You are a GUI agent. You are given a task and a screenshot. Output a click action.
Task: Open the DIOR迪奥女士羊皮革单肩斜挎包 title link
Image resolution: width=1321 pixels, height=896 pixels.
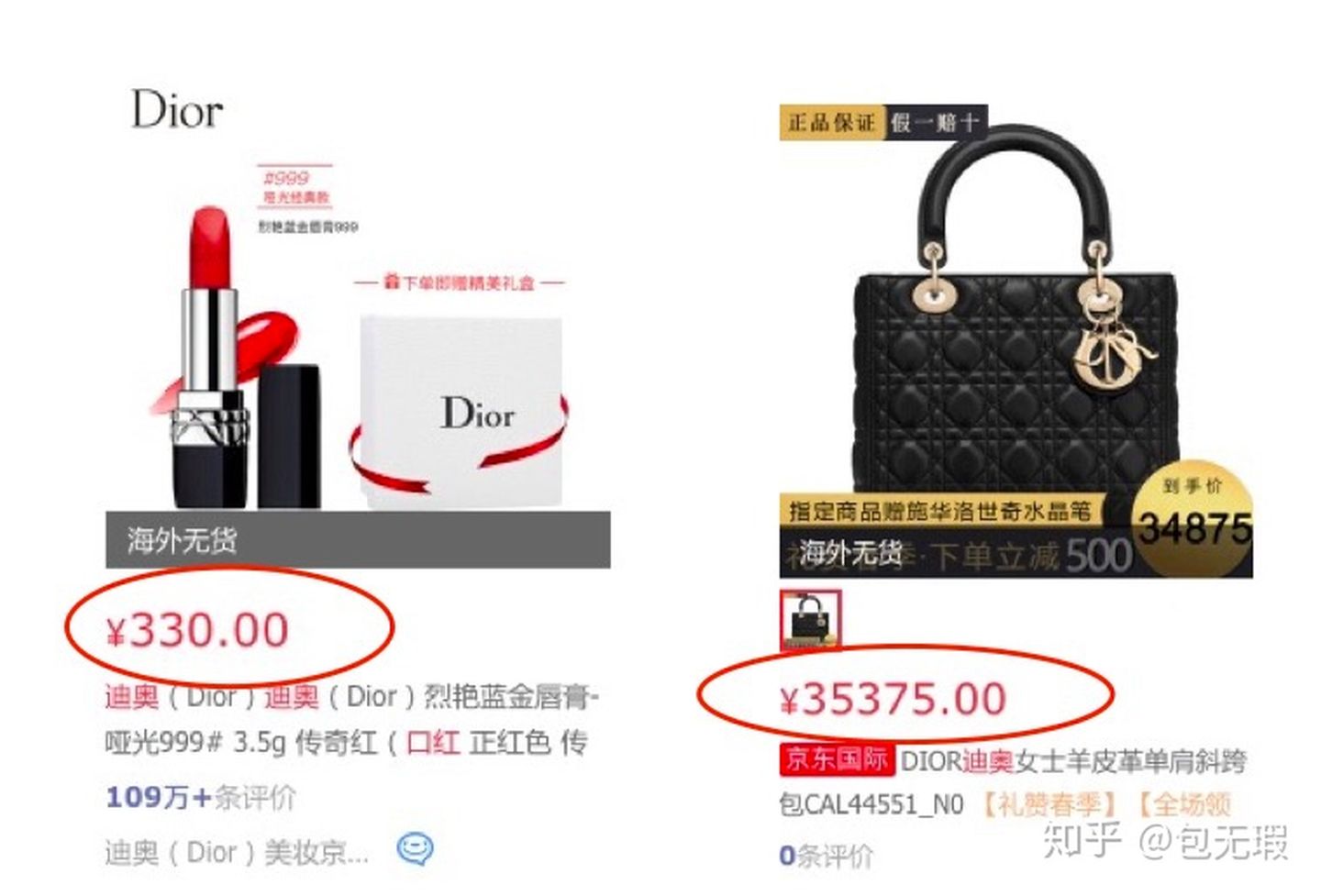click(x=1013, y=782)
